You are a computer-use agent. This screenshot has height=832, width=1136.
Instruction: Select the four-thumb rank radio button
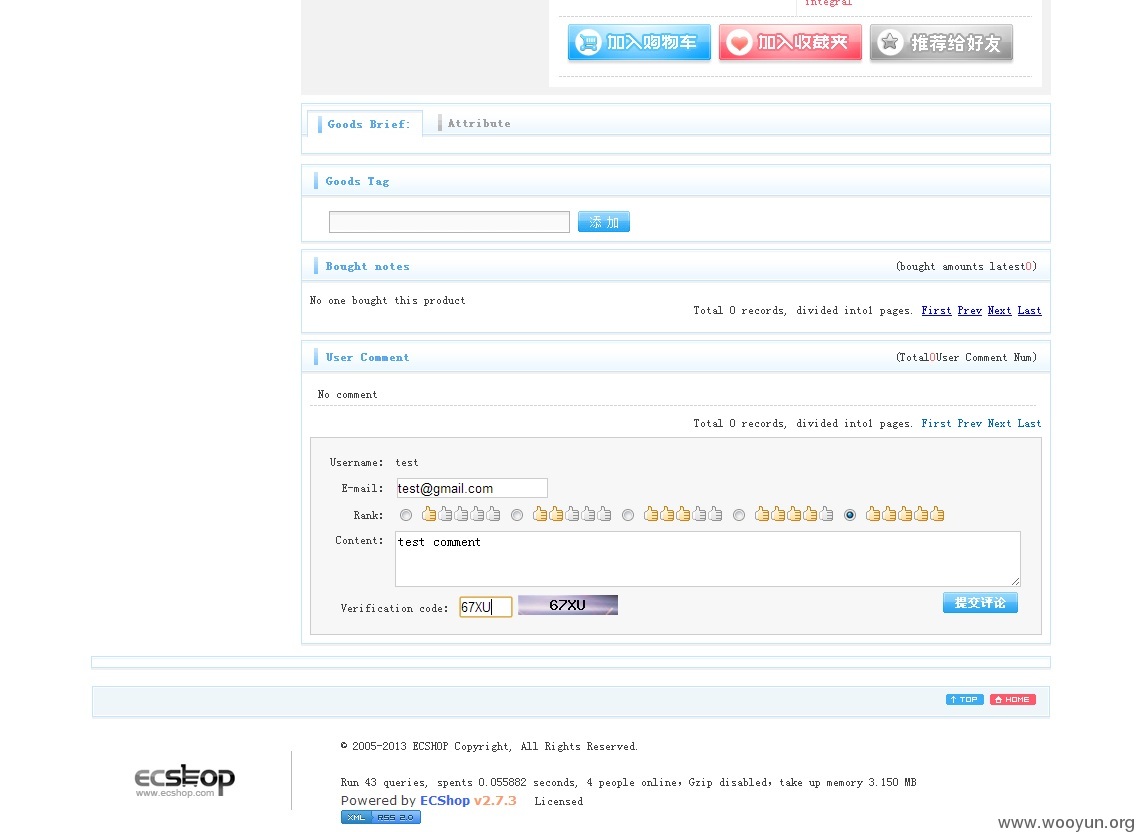(739, 515)
